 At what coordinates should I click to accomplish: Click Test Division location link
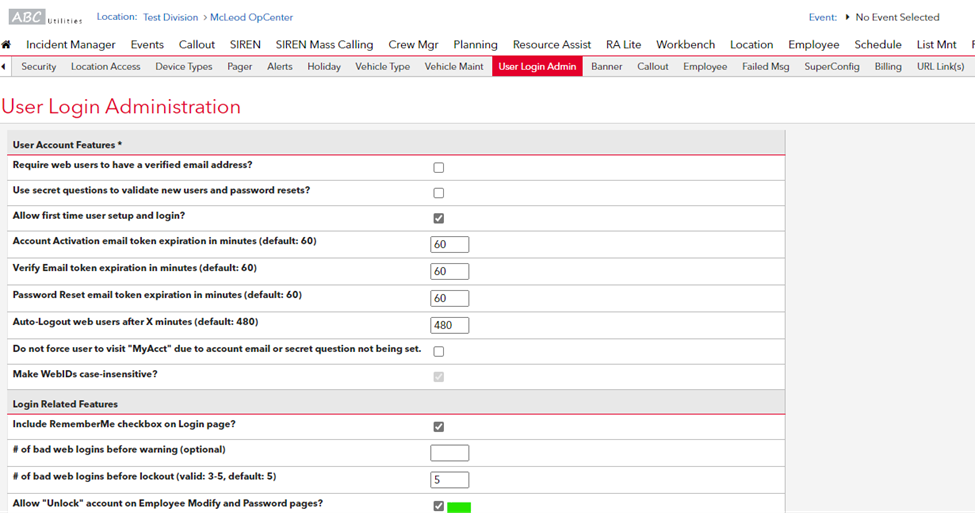tap(170, 17)
